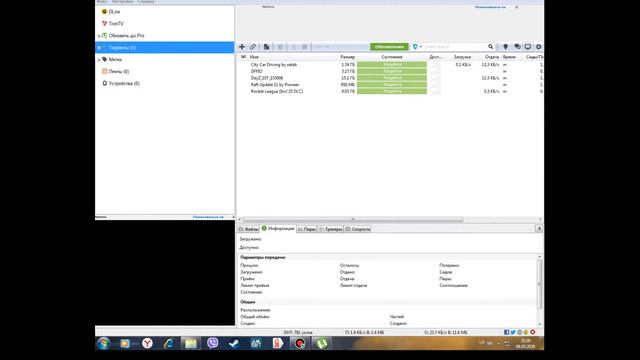Expand the Торренты tree node

(99, 48)
